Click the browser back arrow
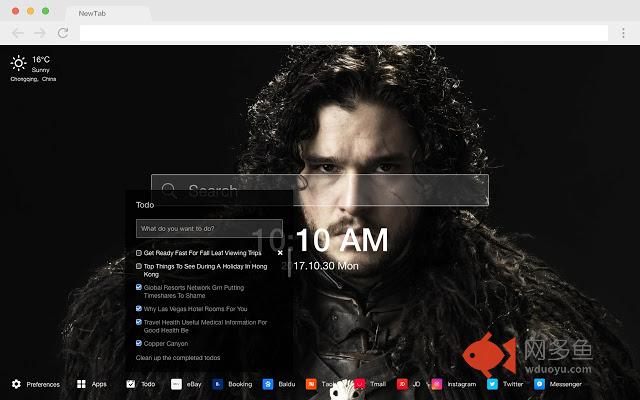Viewport: 640px width, 400px height. coord(18,33)
